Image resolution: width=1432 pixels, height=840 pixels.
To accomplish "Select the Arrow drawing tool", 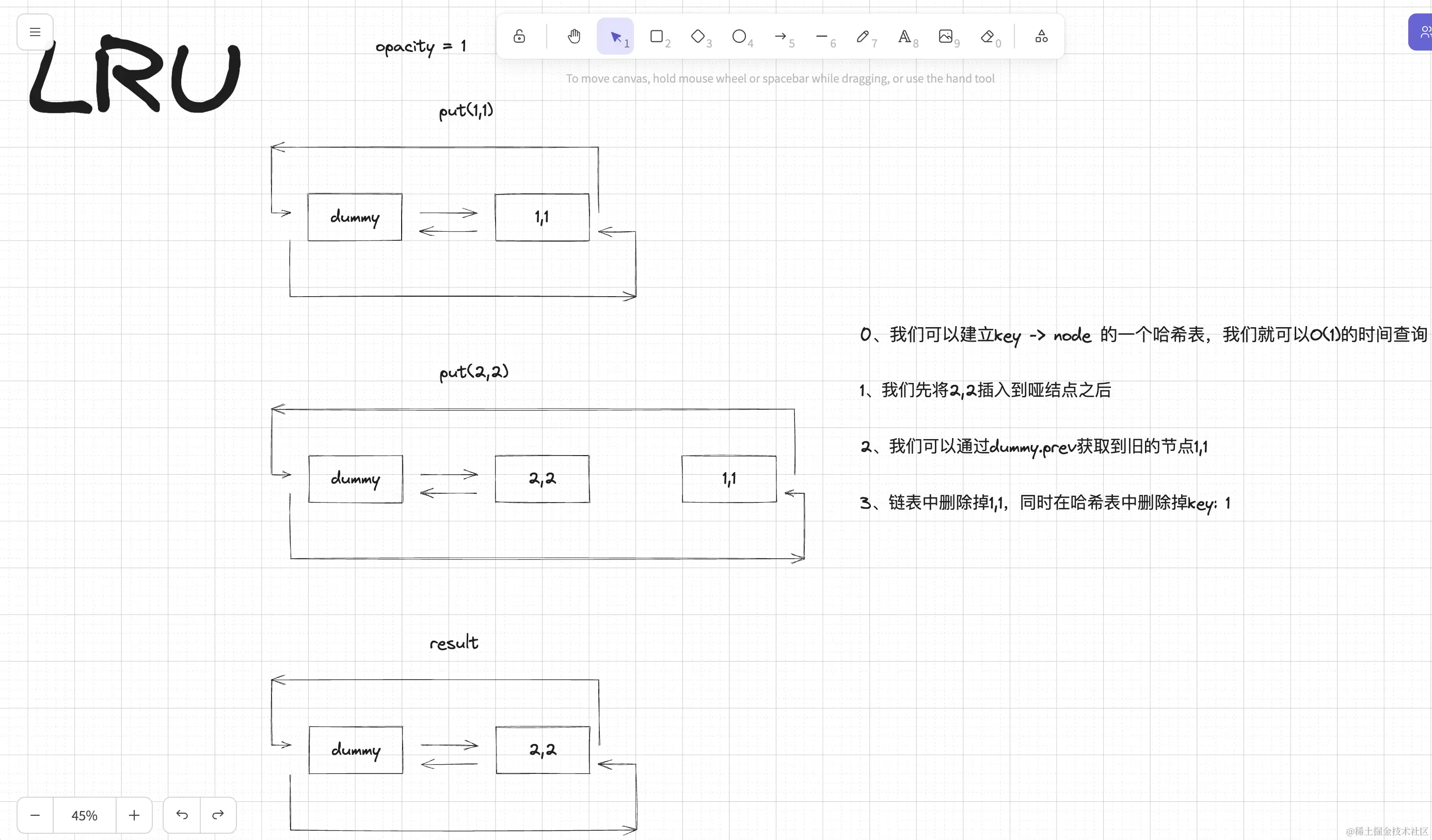I will (781, 36).
